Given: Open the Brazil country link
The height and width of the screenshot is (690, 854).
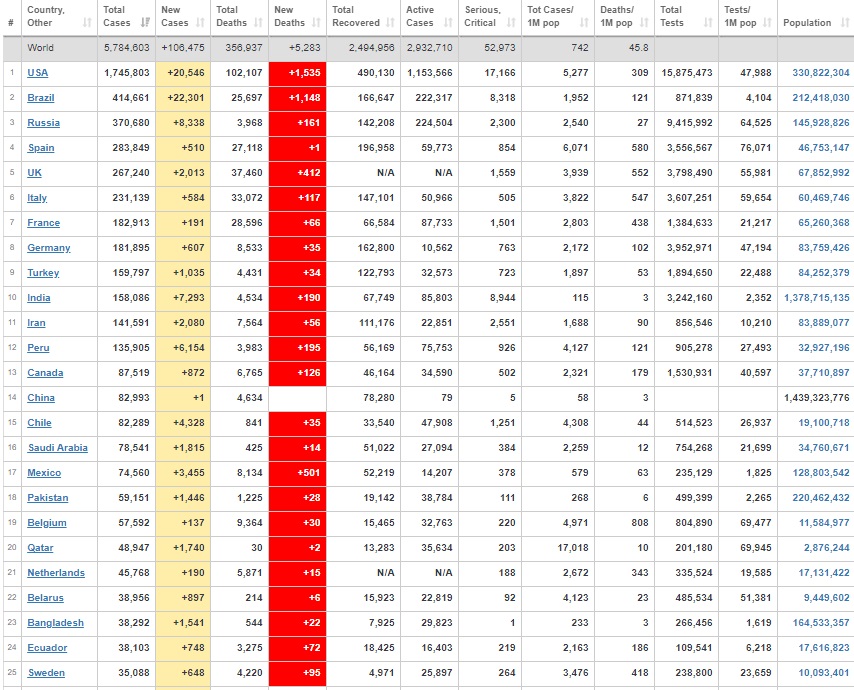Looking at the screenshot, I should [41, 98].
